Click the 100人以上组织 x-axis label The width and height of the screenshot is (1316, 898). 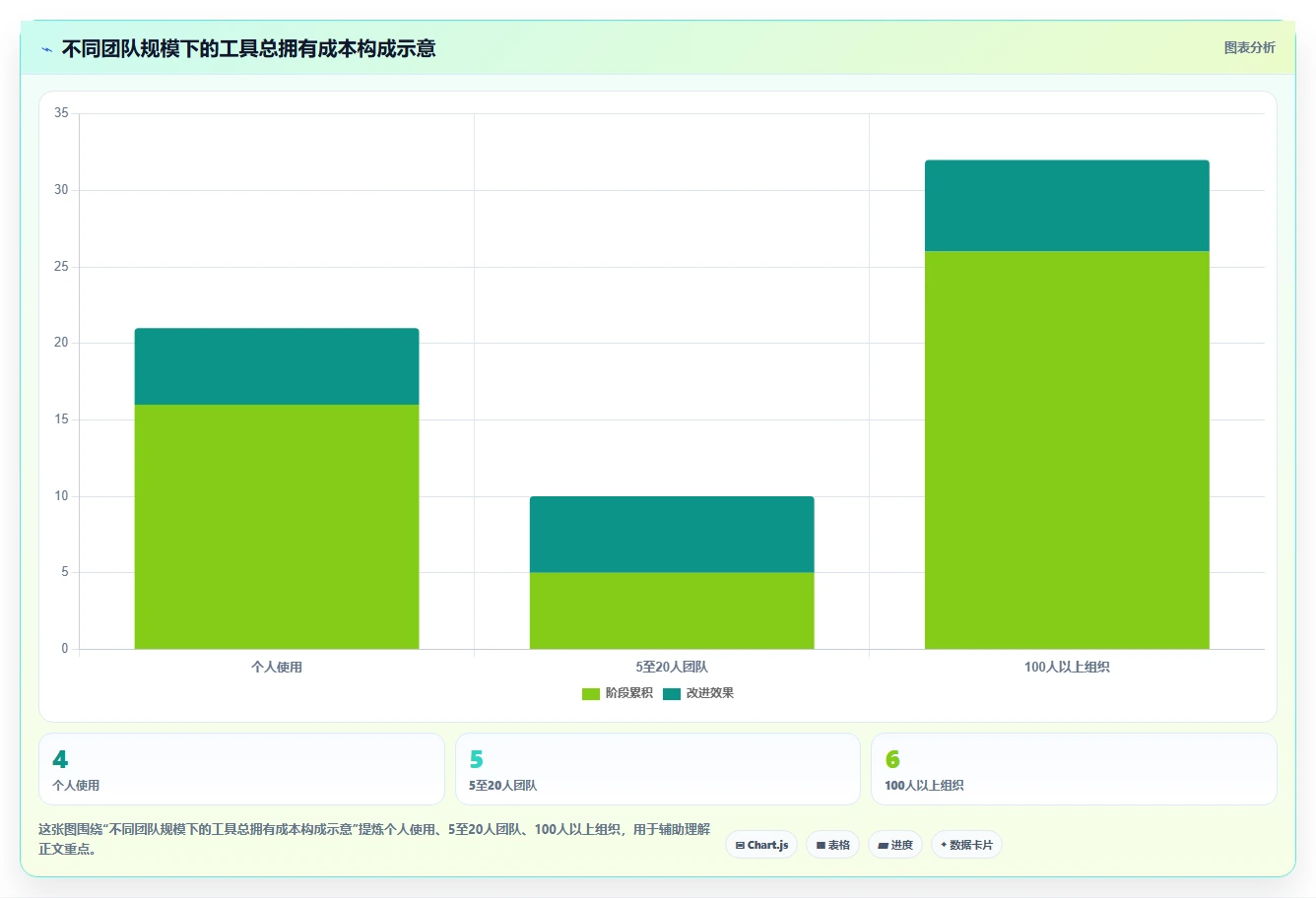1067,668
